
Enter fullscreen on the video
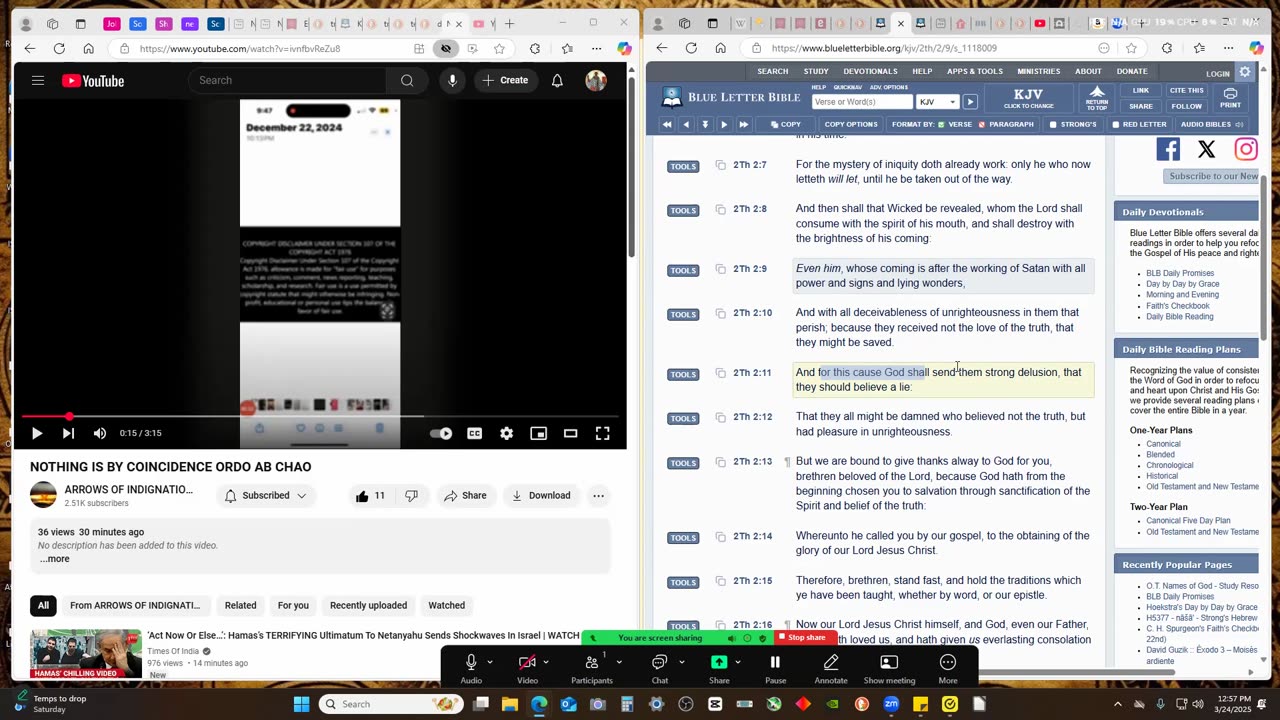tap(602, 433)
